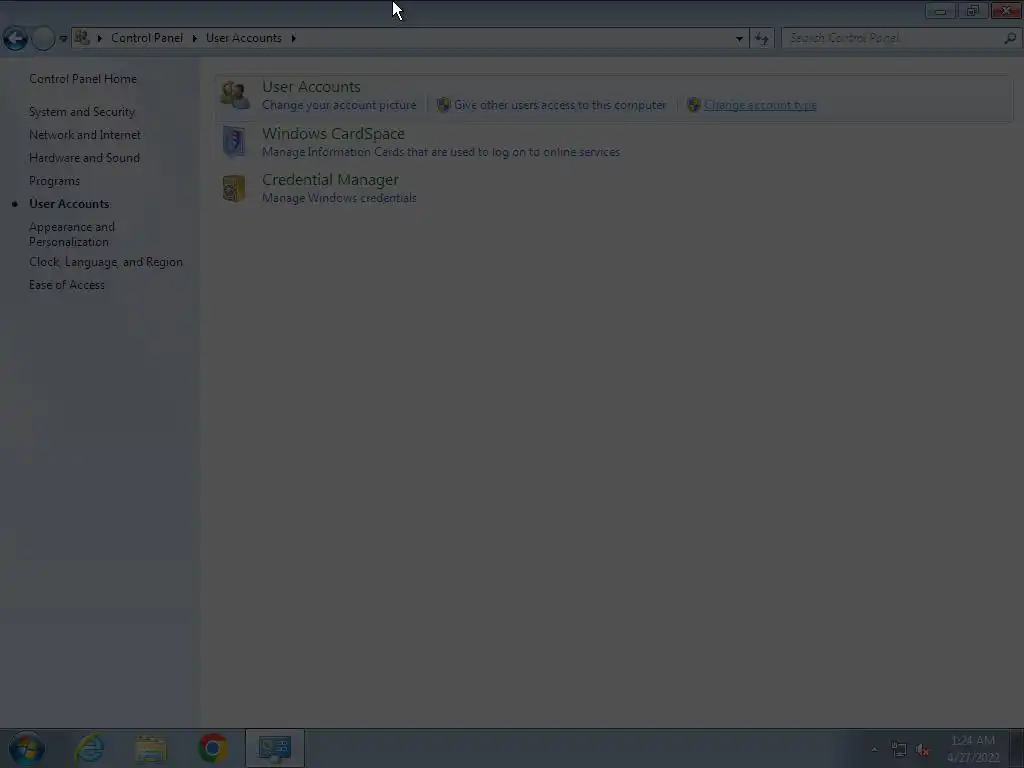Click shield icon beside Change account type
The width and height of the screenshot is (1024, 768).
coord(694,104)
